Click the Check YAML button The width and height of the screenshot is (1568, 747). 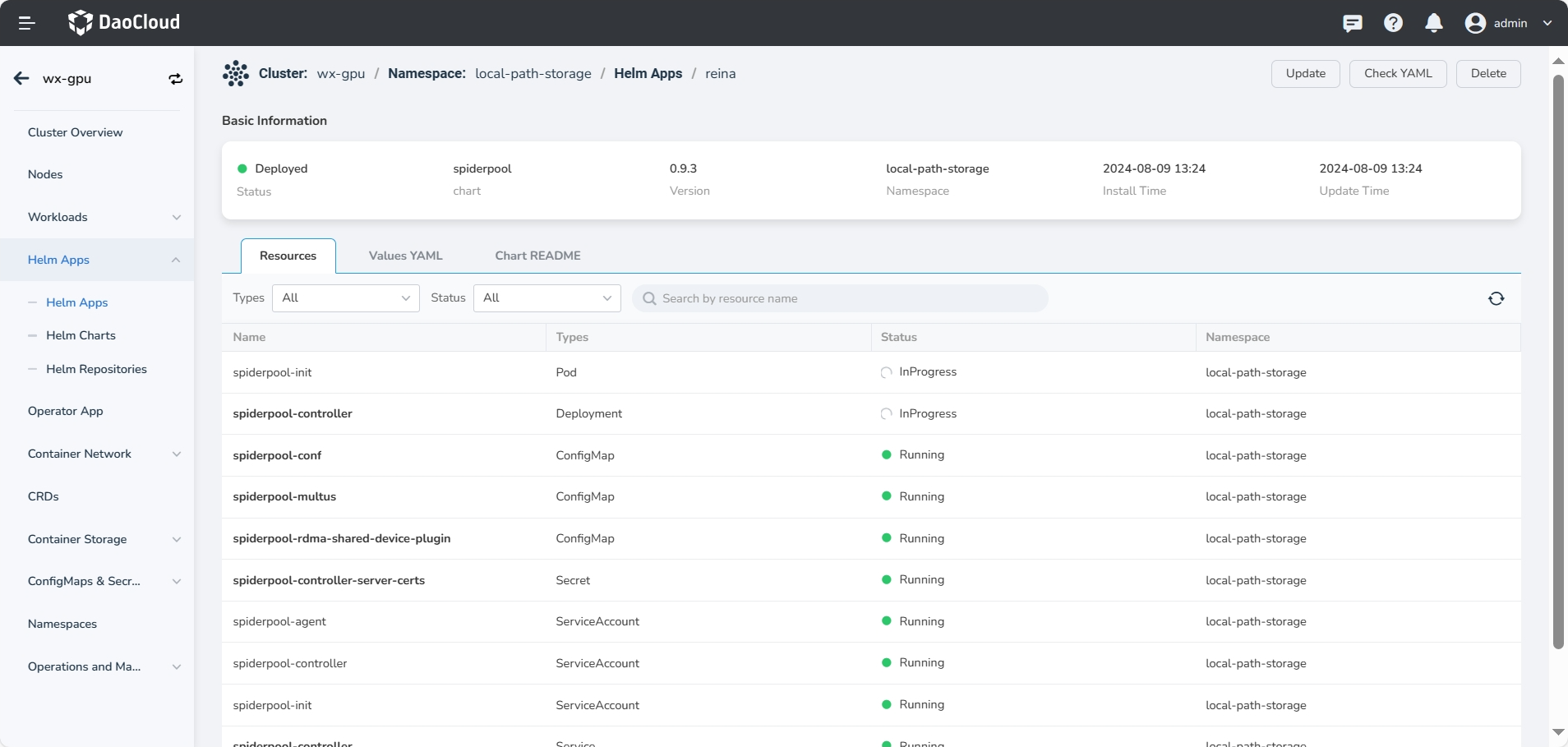[1397, 74]
